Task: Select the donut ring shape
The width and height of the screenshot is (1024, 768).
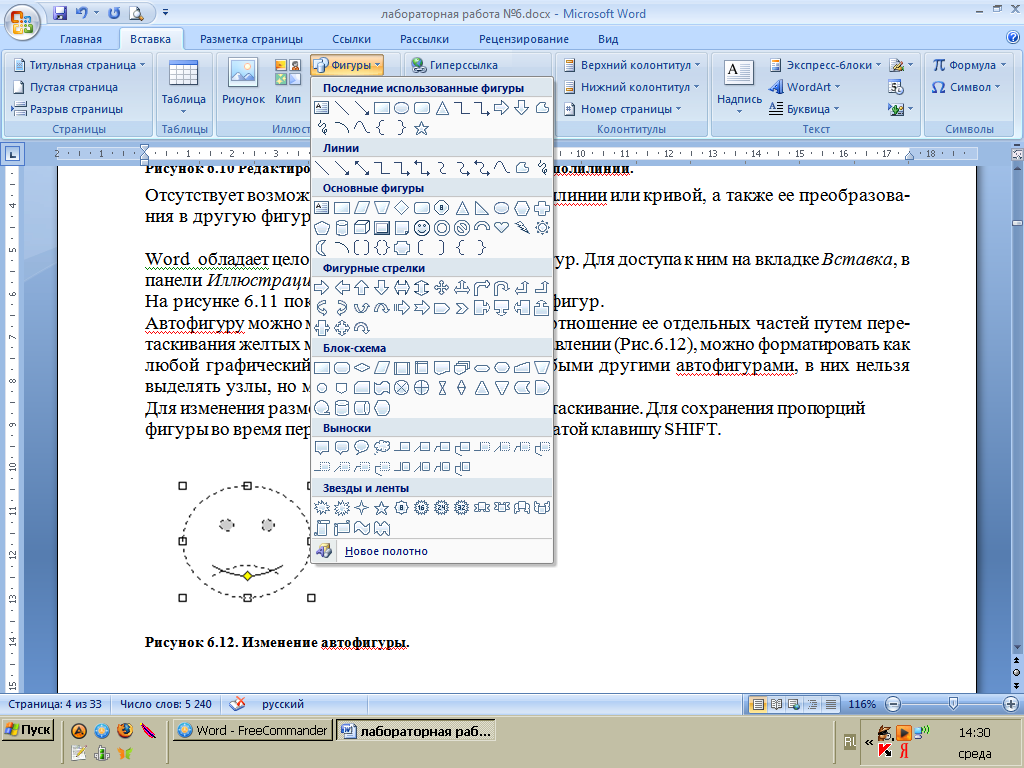Action: (x=442, y=228)
